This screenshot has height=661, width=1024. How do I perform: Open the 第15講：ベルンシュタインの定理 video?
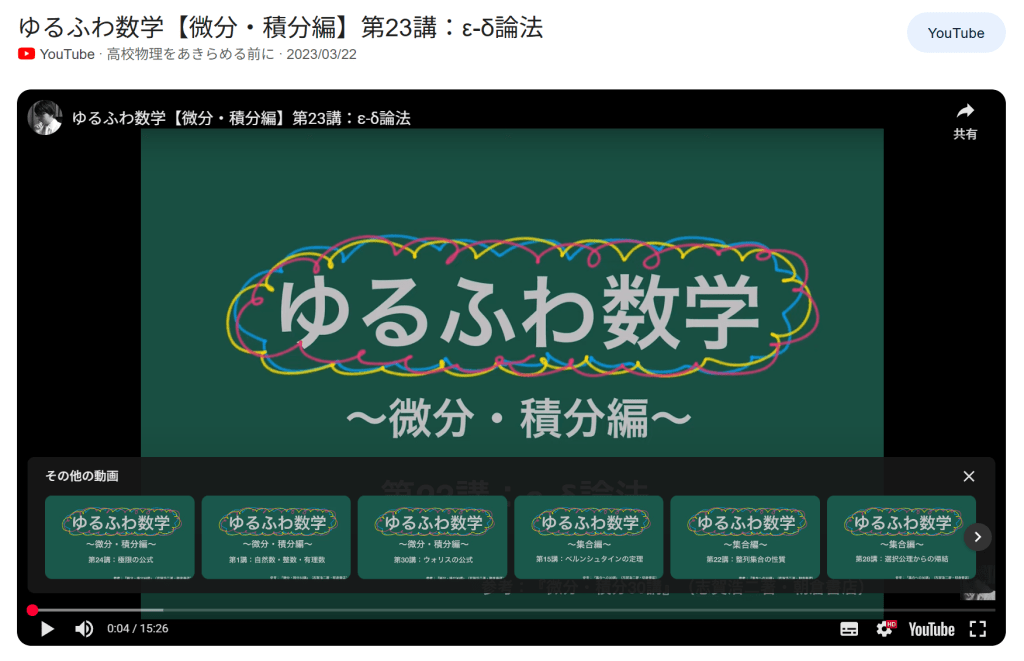pos(588,537)
